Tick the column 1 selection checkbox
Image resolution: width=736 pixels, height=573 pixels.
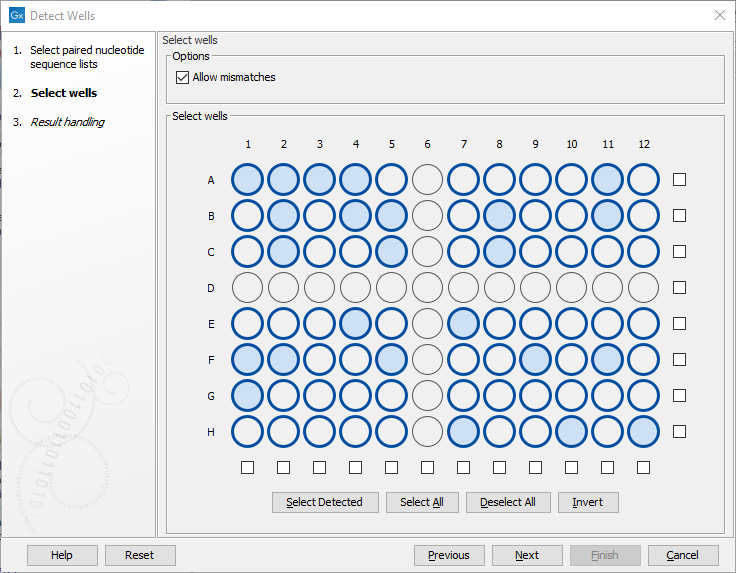click(247, 467)
